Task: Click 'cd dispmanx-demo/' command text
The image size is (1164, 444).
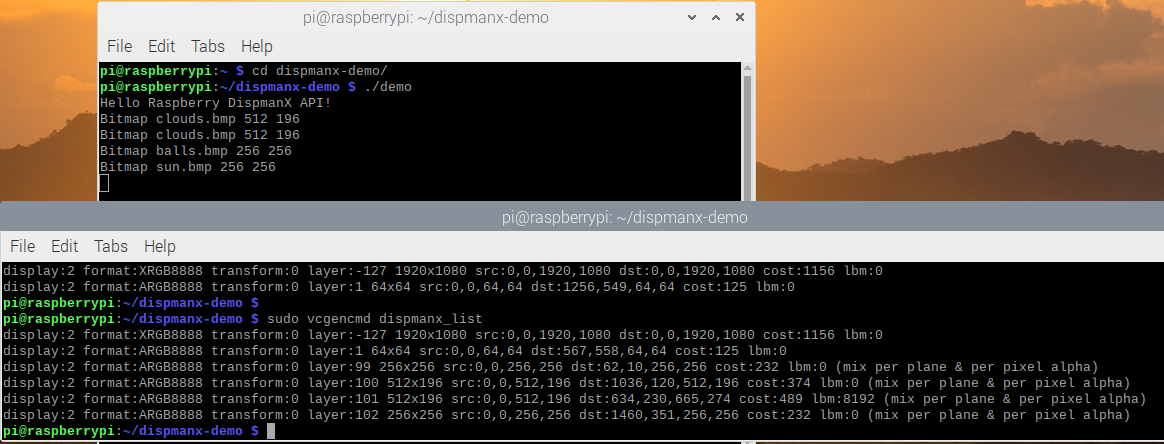Action: 320,71
